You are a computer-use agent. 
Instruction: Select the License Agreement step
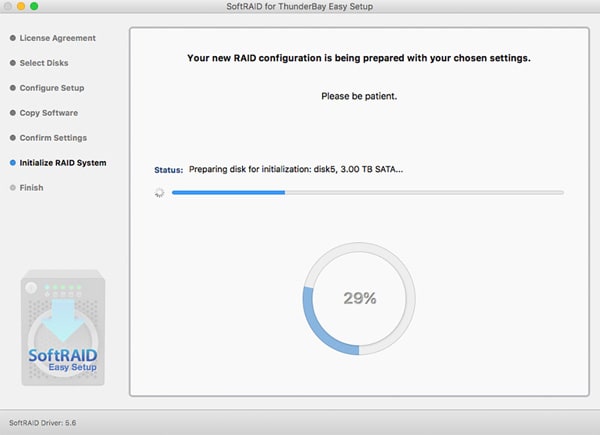(57, 38)
